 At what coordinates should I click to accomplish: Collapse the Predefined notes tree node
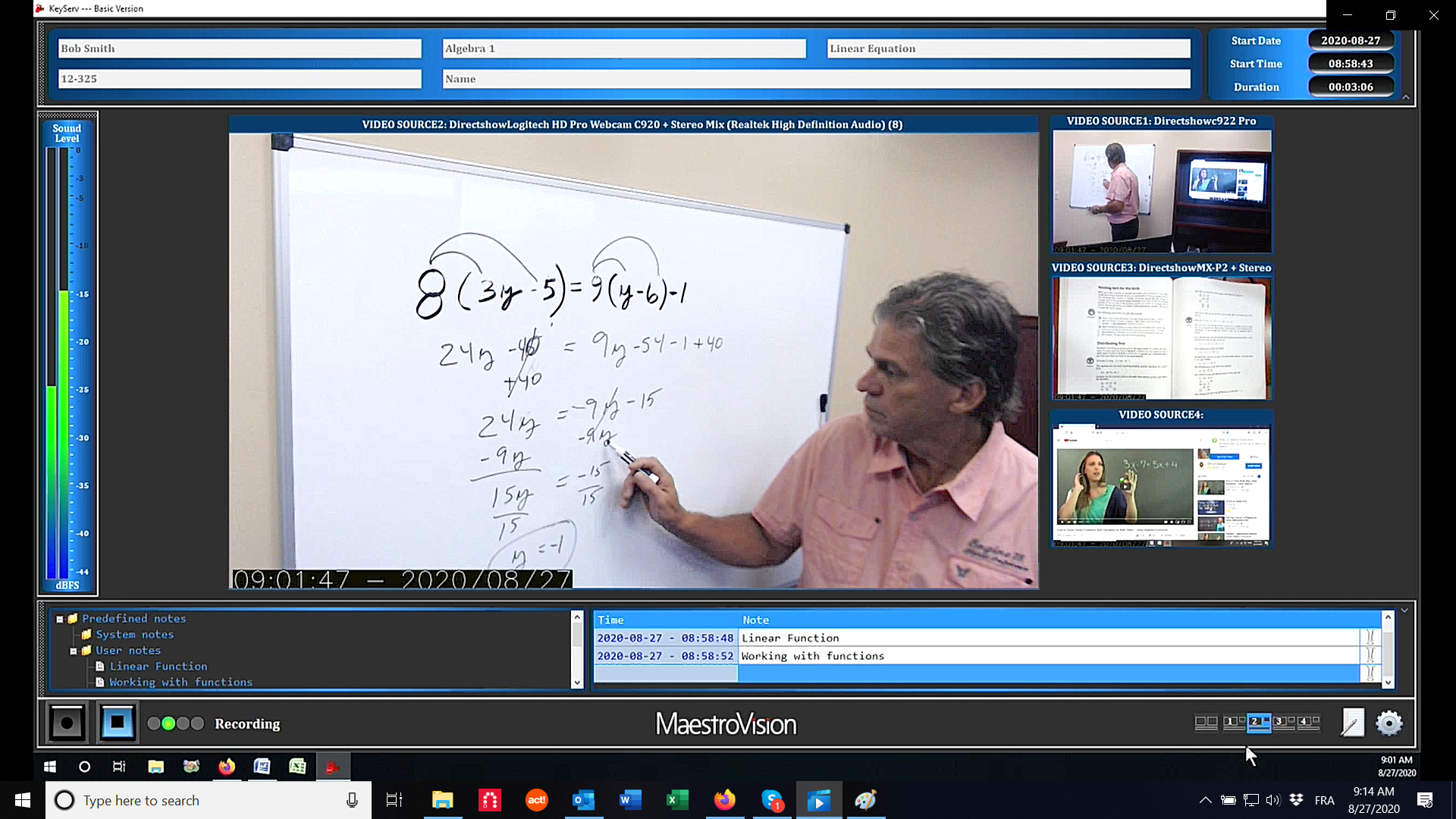(x=60, y=619)
